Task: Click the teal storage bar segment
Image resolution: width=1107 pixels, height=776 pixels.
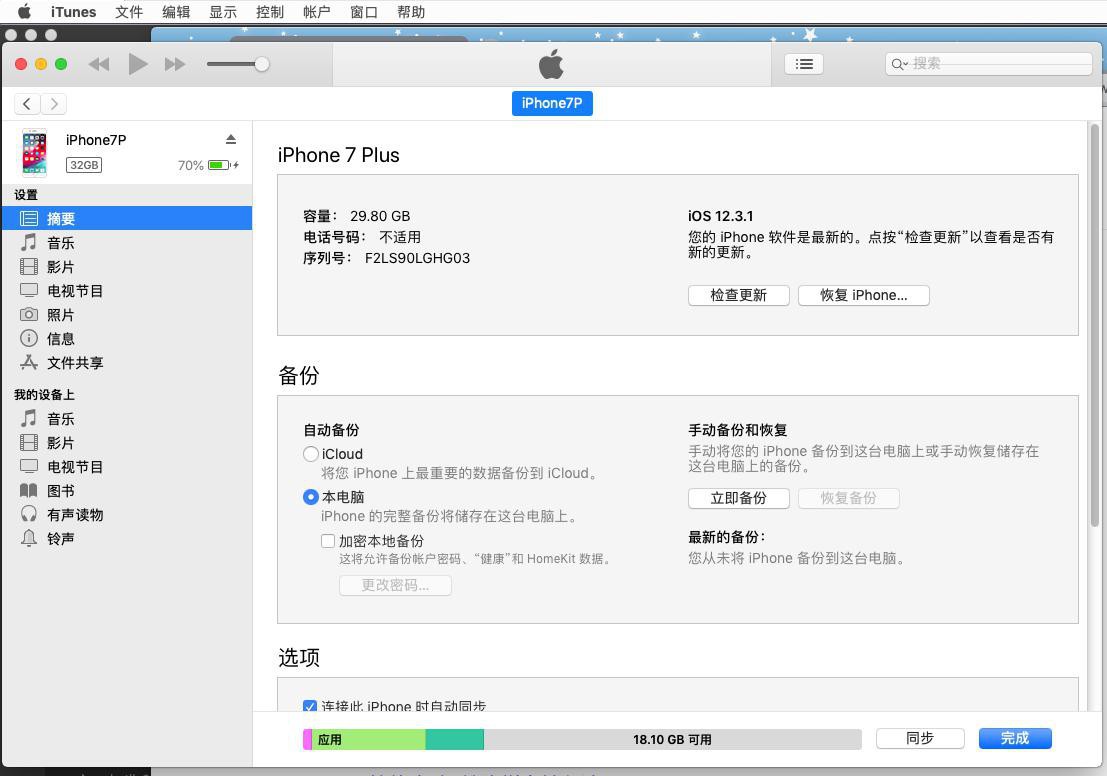Action: 455,739
